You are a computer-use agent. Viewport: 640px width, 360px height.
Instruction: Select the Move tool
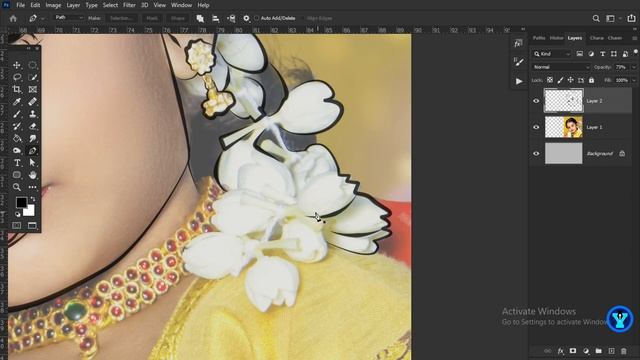(x=17, y=65)
